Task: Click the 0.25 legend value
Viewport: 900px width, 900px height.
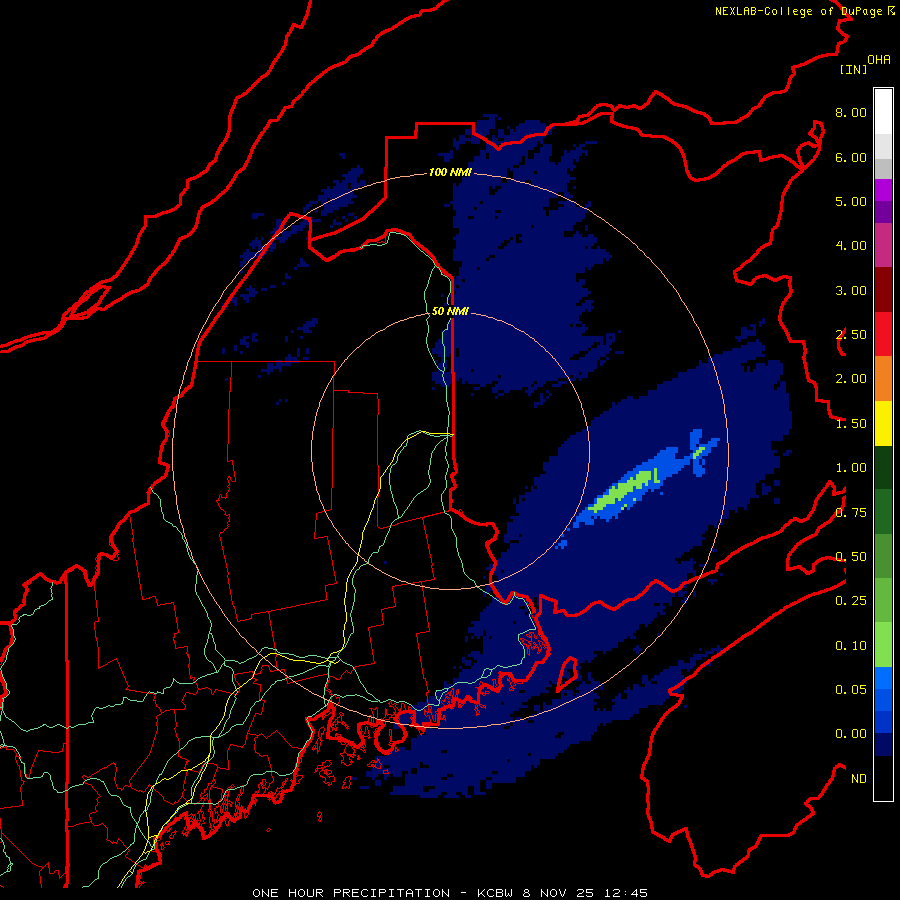Action: click(x=851, y=601)
